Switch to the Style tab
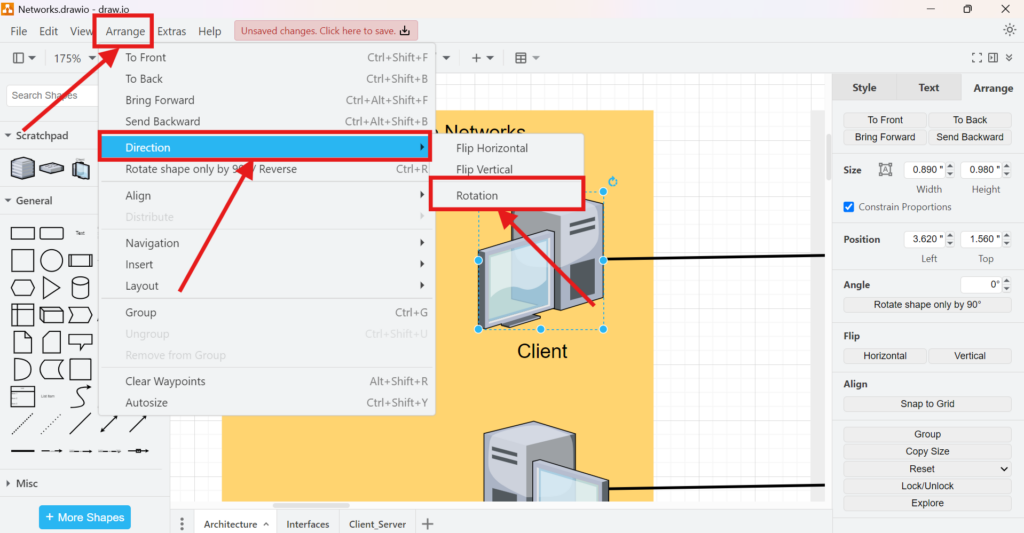This screenshot has width=1024, height=533. [x=864, y=88]
